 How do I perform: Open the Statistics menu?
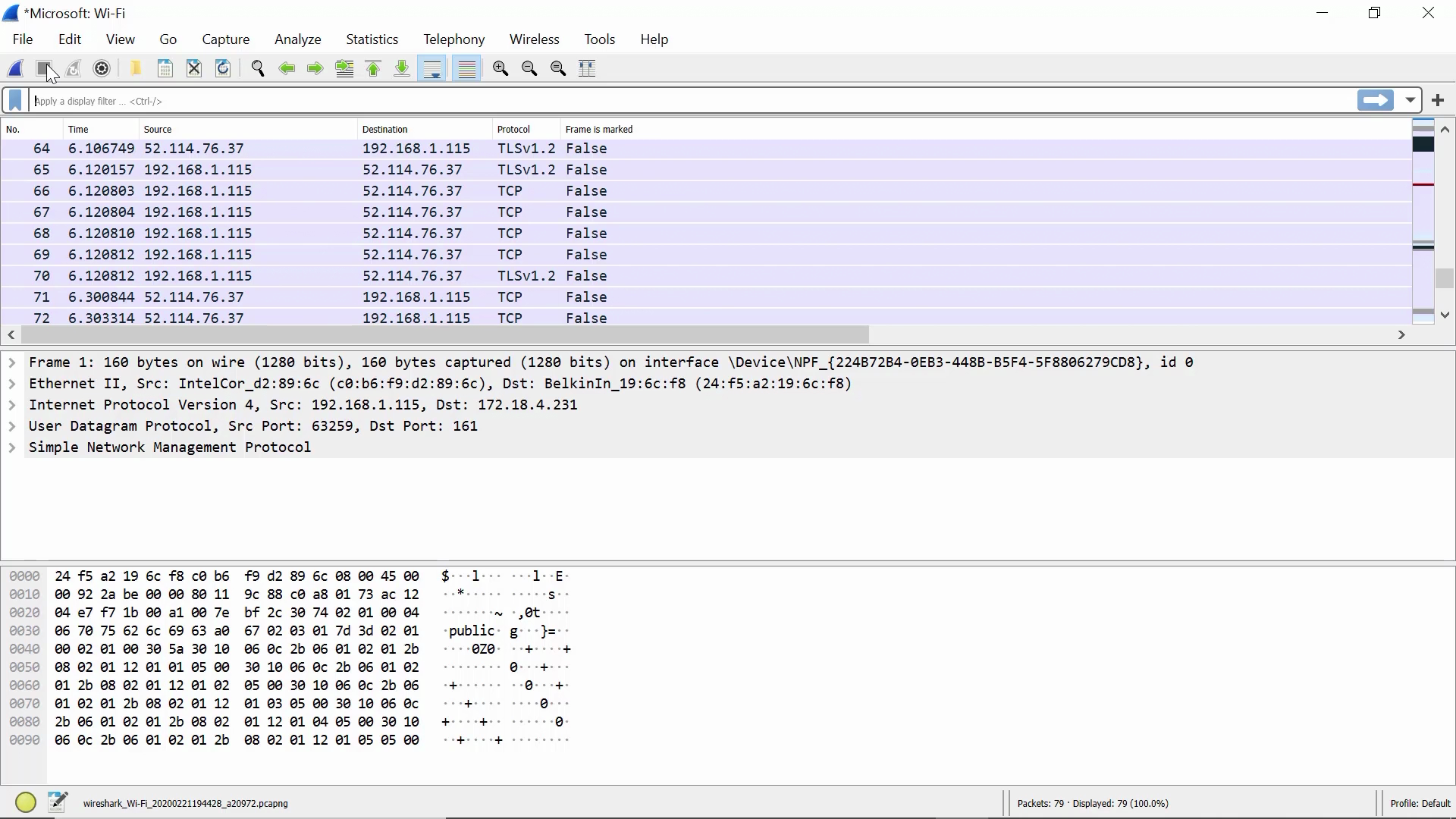click(372, 39)
